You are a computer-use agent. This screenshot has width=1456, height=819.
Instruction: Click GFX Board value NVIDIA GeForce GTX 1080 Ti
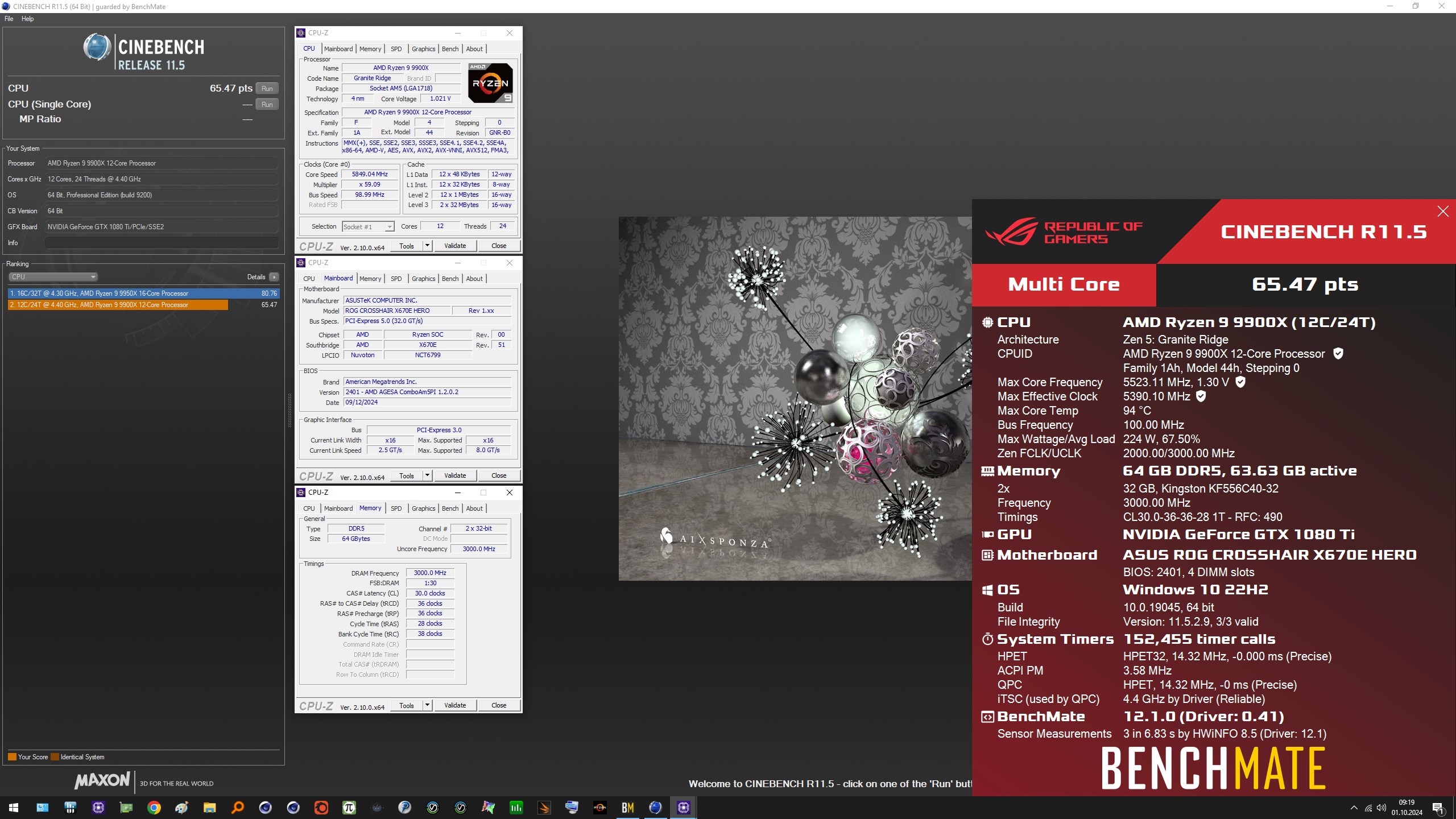162,227
